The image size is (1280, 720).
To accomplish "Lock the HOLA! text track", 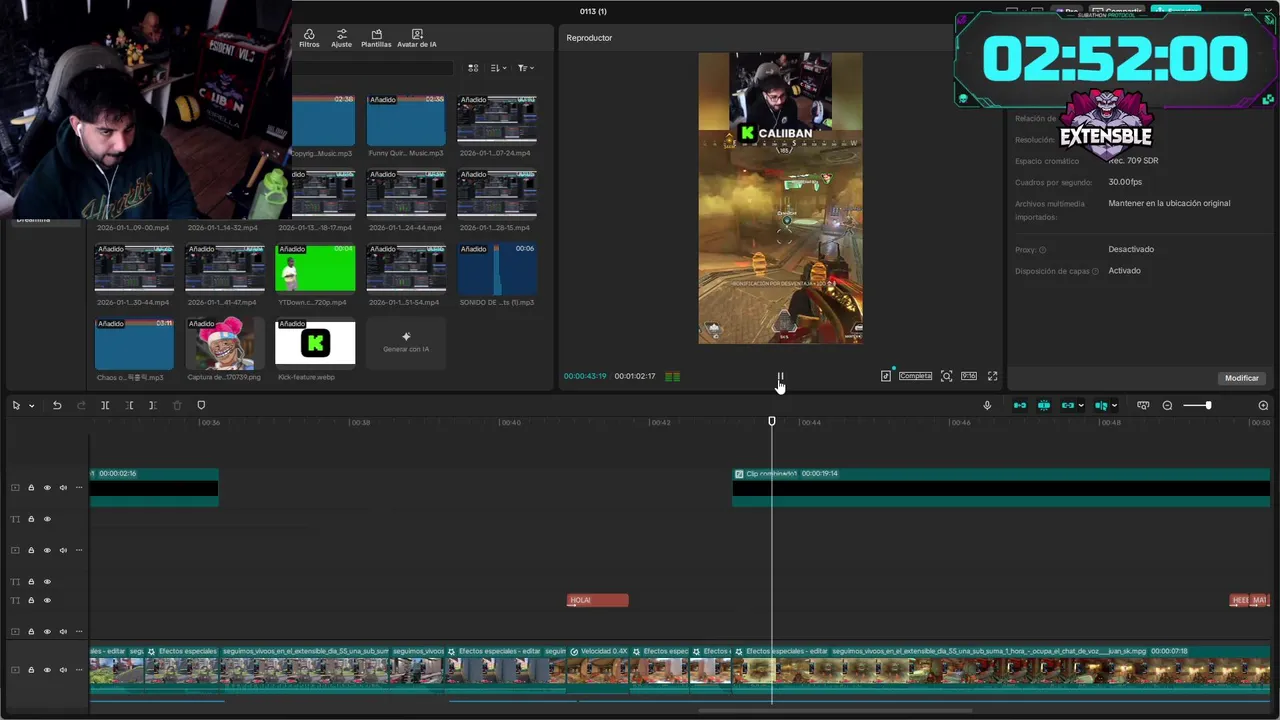I will click(31, 600).
